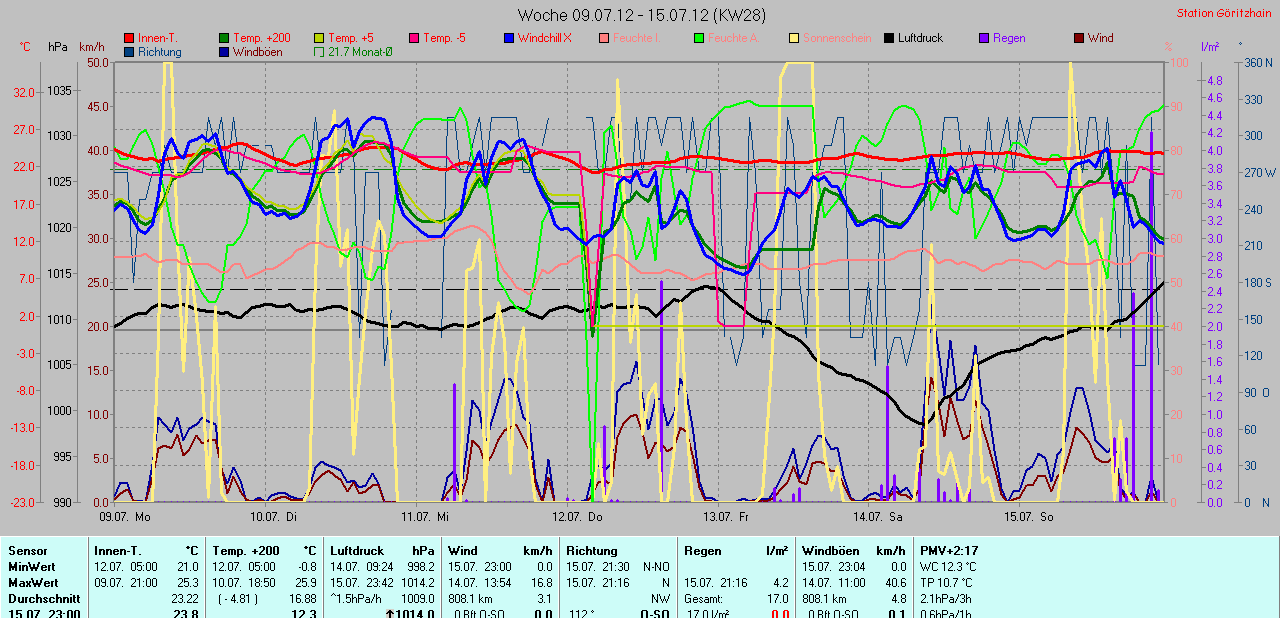Click the 90 O direction axis label
Image resolution: width=1284 pixels, height=618 pixels.
1257,392
